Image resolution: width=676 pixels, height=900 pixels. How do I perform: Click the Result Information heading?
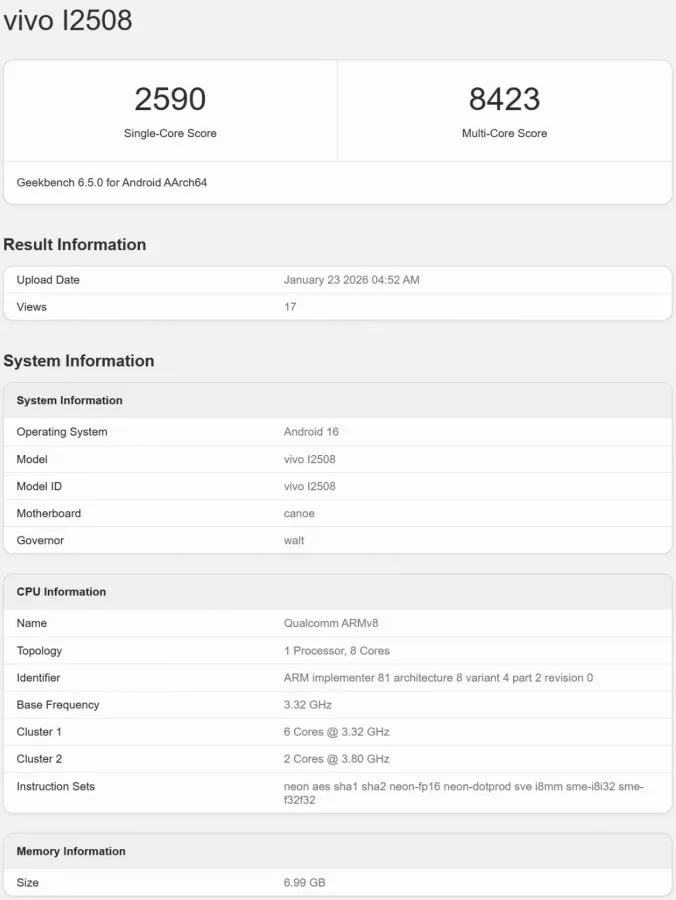(x=75, y=245)
